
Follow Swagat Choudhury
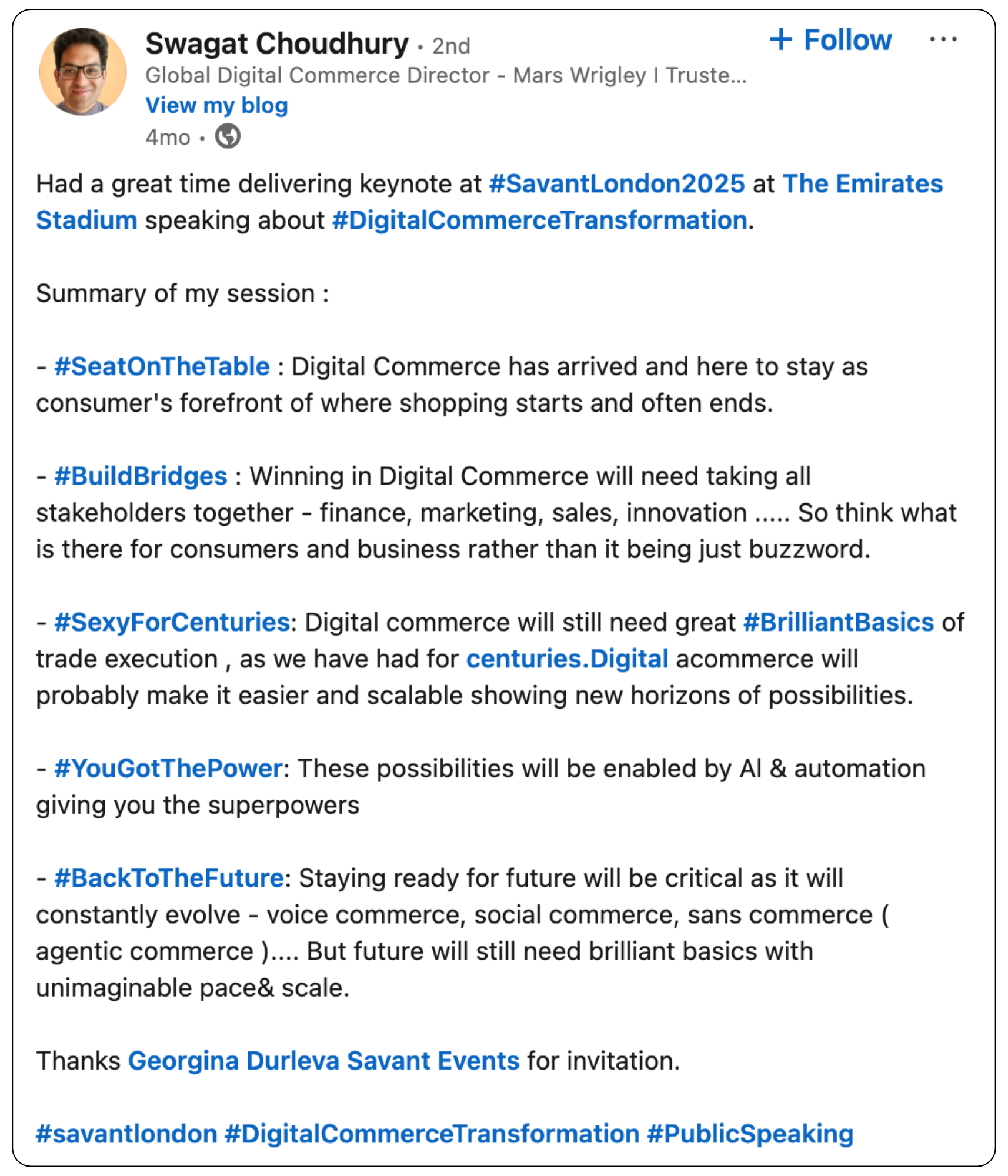click(831, 40)
